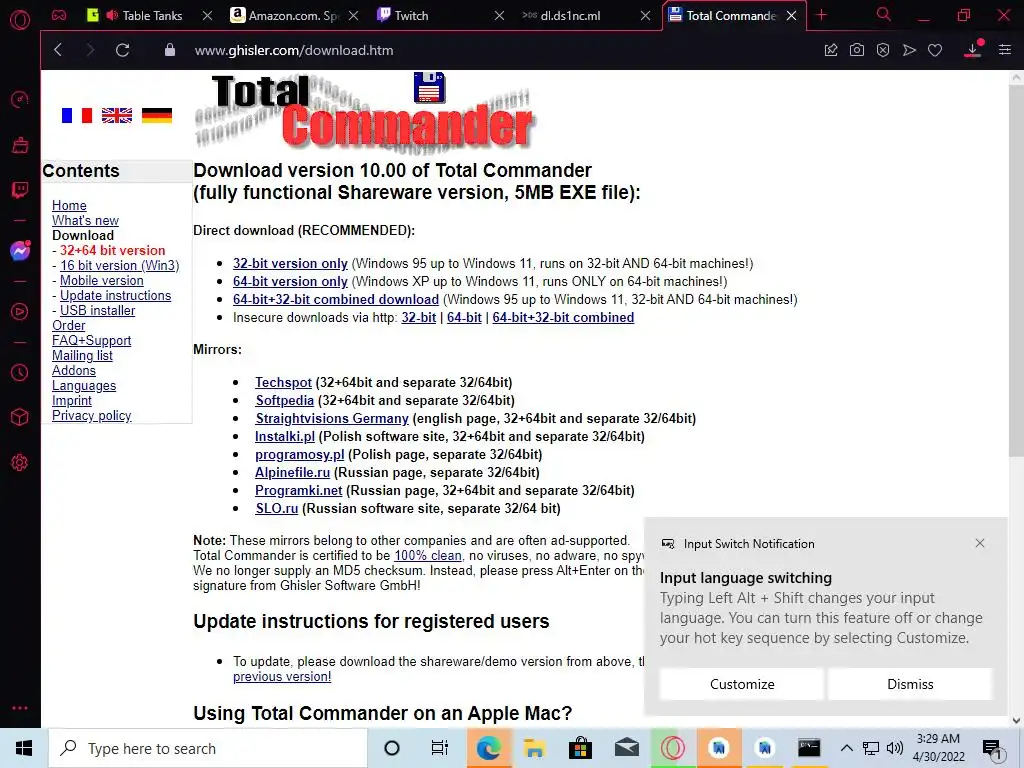1024x768 pixels.
Task: Add page to bookmarks with heart icon
Action: (x=935, y=50)
